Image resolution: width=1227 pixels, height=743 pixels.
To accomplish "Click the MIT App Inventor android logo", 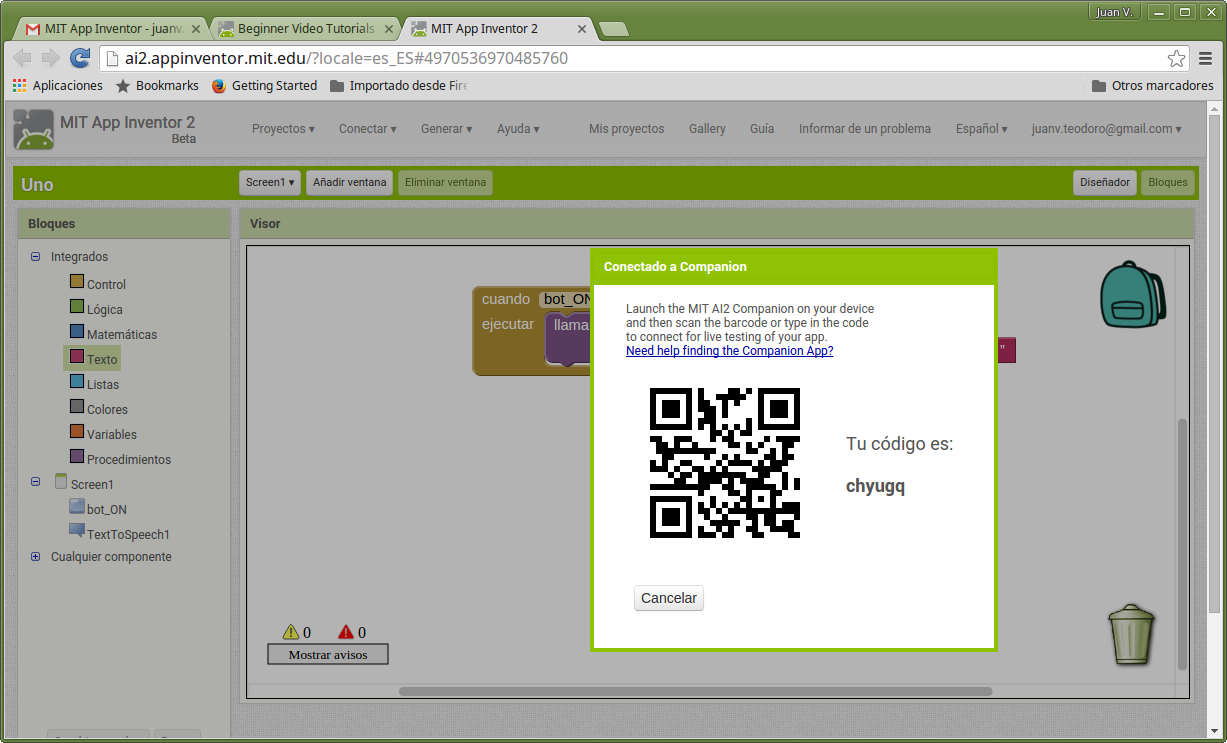I will [33, 130].
